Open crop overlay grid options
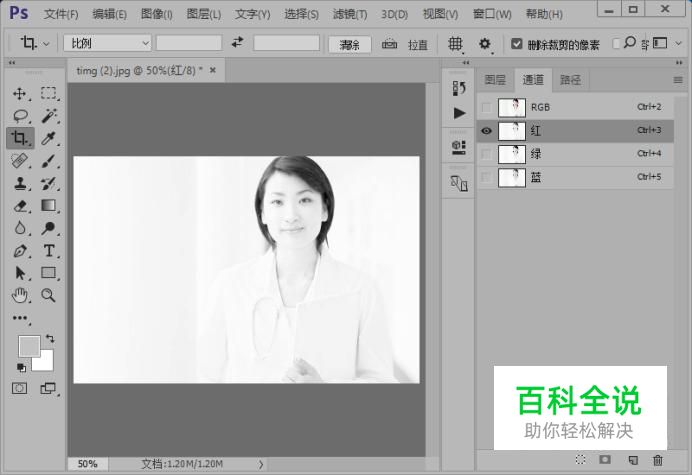Image resolution: width=692 pixels, height=475 pixels. pyautogui.click(x=455, y=44)
